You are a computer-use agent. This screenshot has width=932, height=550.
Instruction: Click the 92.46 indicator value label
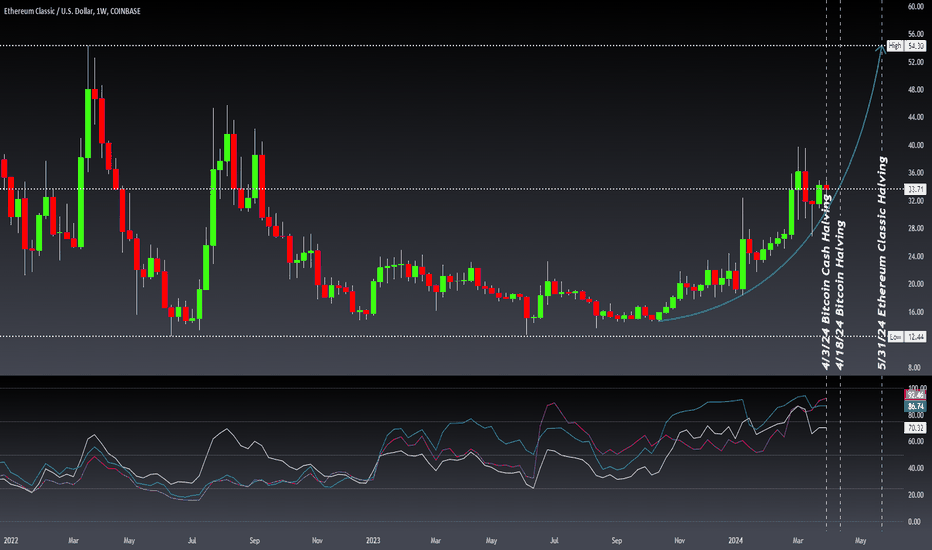[x=915, y=395]
